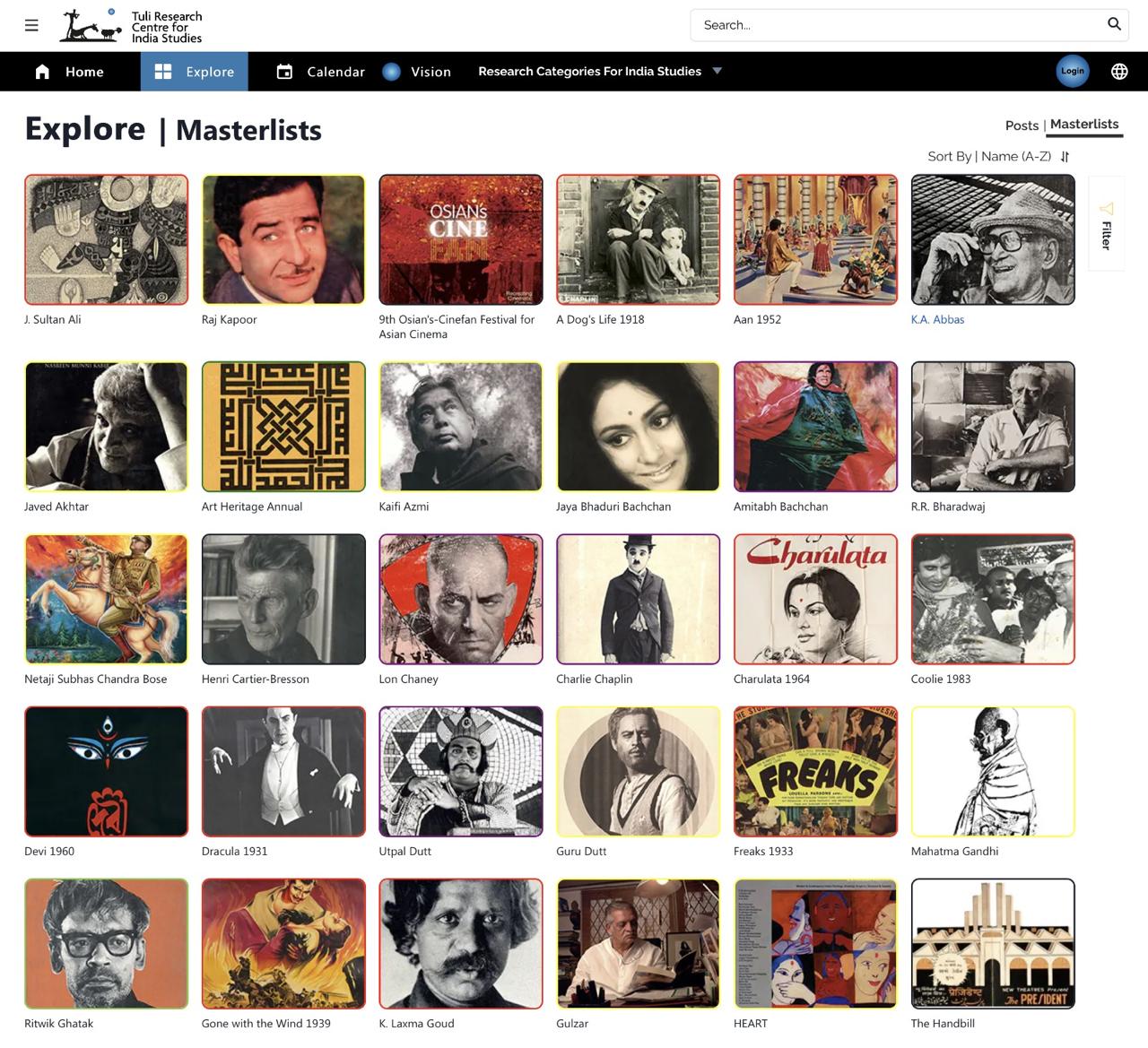Screen dimensions: 1148x1048
Task: Click the search magnifier icon
Action: coord(1114,24)
